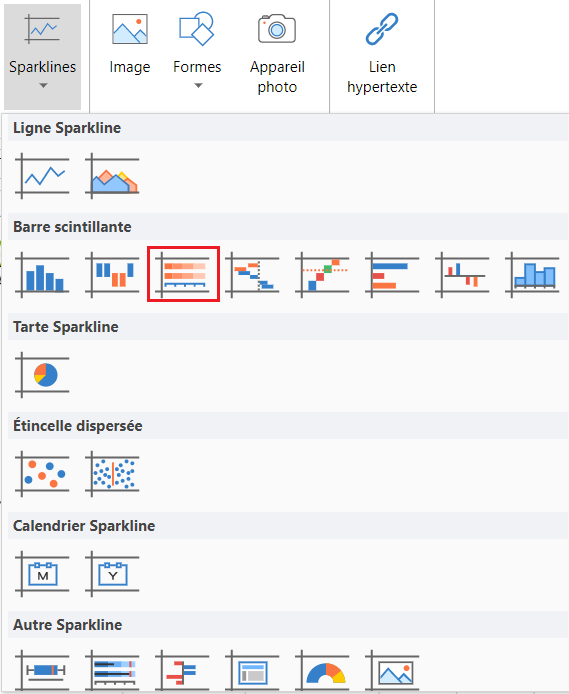Insert a column sparkline under Barre scintillante
This screenshot has width=569, height=694.
(x=42, y=274)
